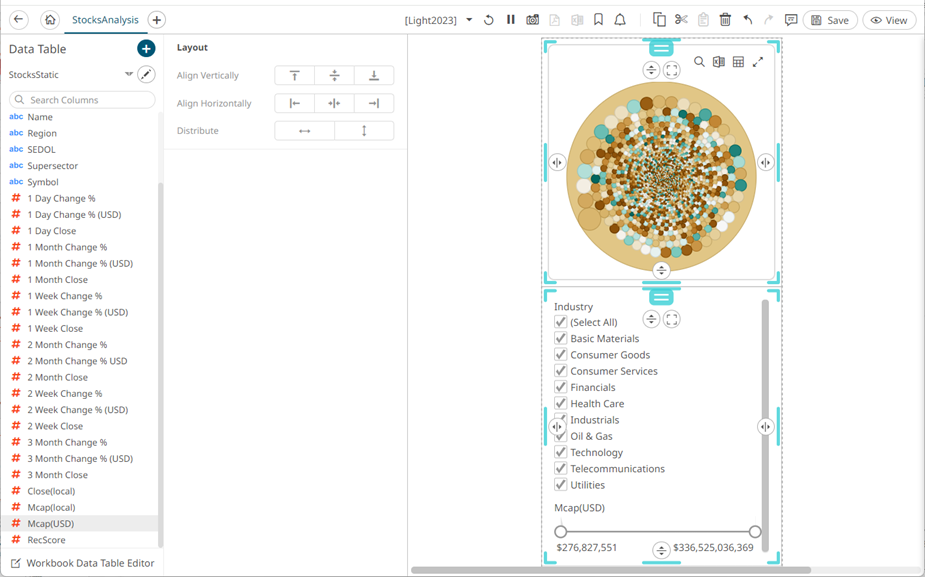Pause real-time data with the pause icon
Image resolution: width=925 pixels, height=577 pixels.
click(511, 20)
